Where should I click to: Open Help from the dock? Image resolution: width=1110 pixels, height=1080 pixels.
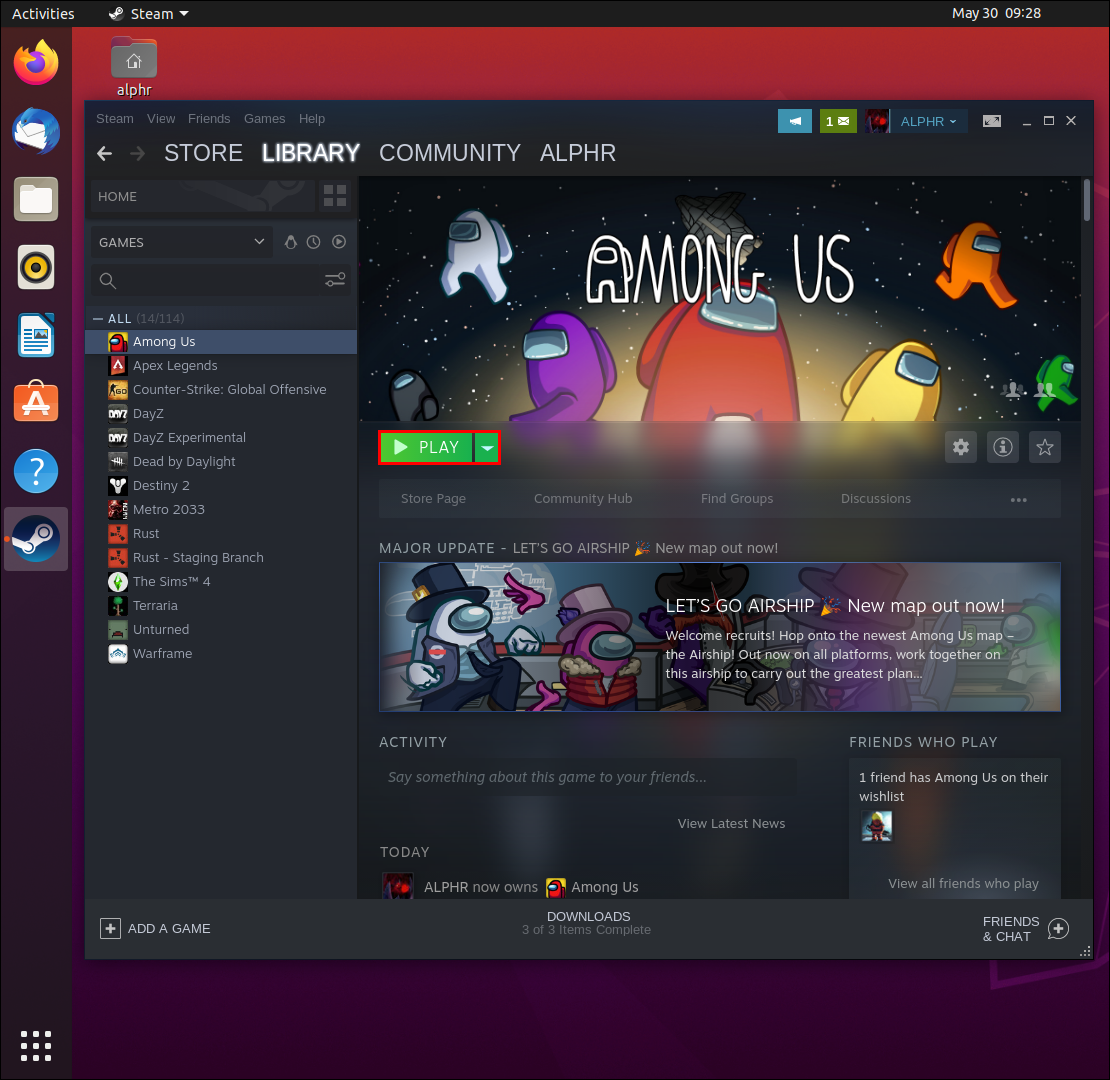coord(36,471)
